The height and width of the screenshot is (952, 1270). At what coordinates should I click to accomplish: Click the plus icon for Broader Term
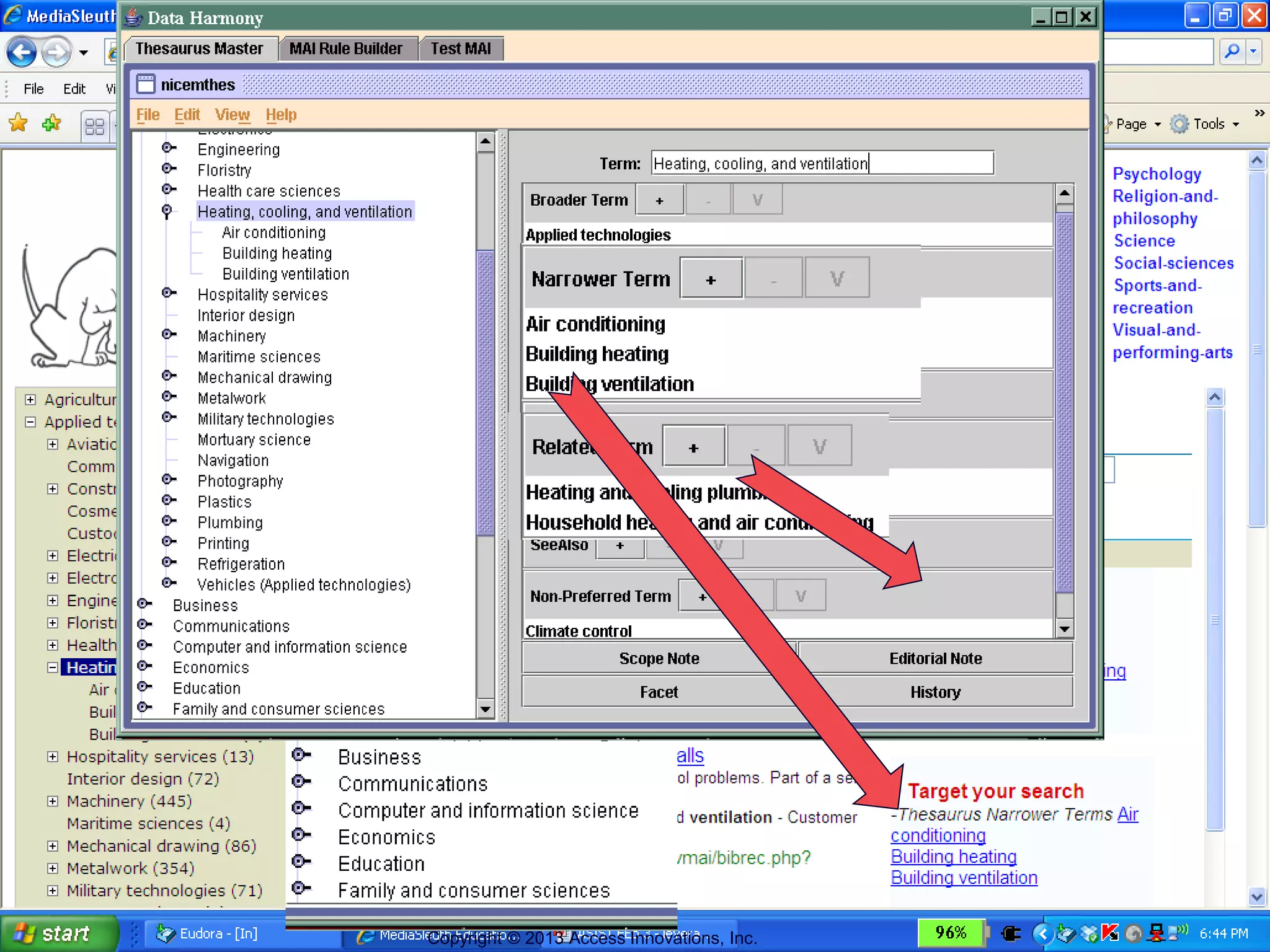tap(659, 200)
